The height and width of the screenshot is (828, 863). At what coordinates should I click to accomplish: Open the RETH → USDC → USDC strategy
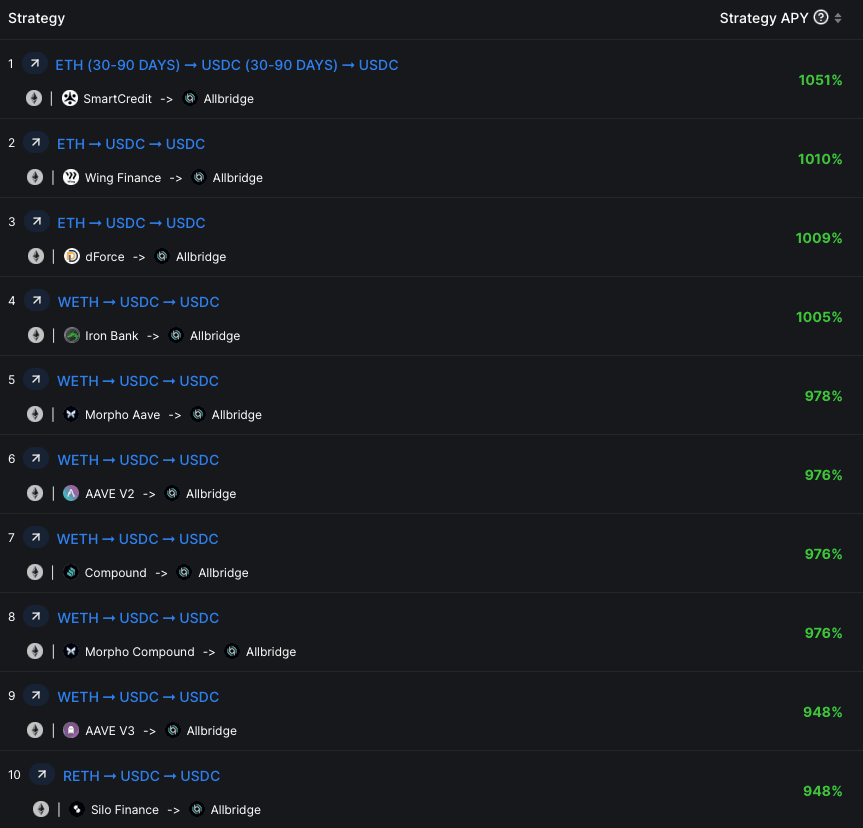(141, 776)
